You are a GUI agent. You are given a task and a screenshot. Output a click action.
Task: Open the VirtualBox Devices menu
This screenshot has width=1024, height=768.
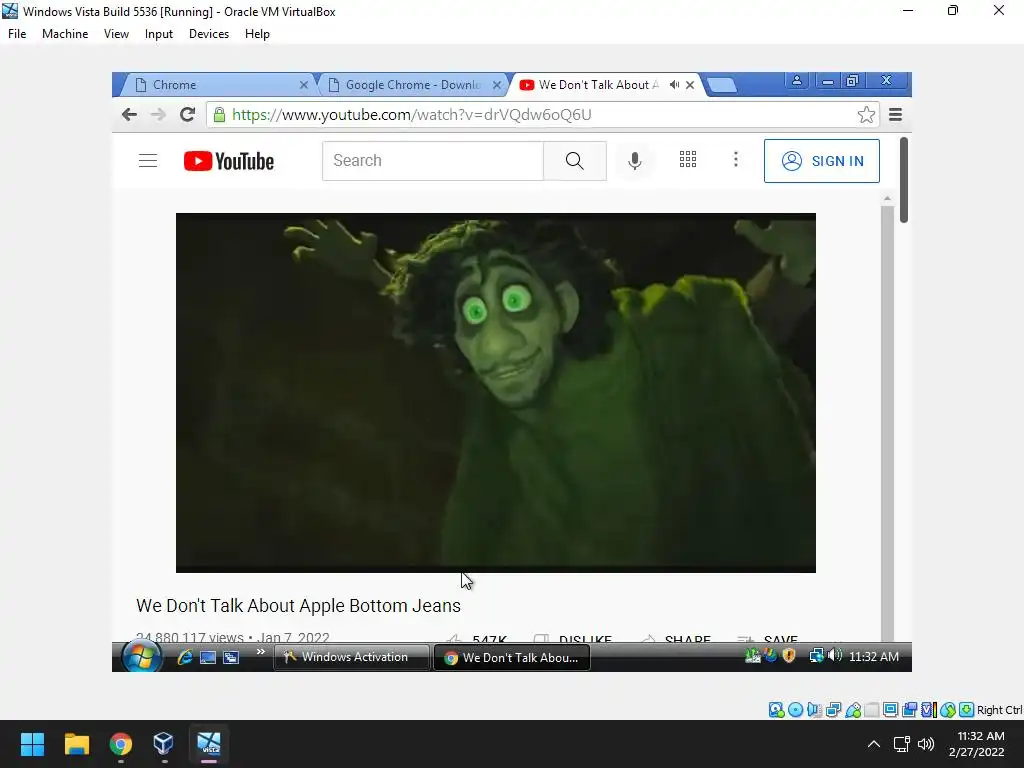coord(209,34)
